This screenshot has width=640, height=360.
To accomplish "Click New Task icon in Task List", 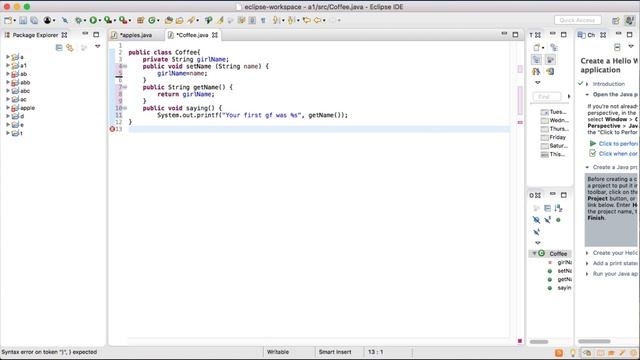I will 537,47.
